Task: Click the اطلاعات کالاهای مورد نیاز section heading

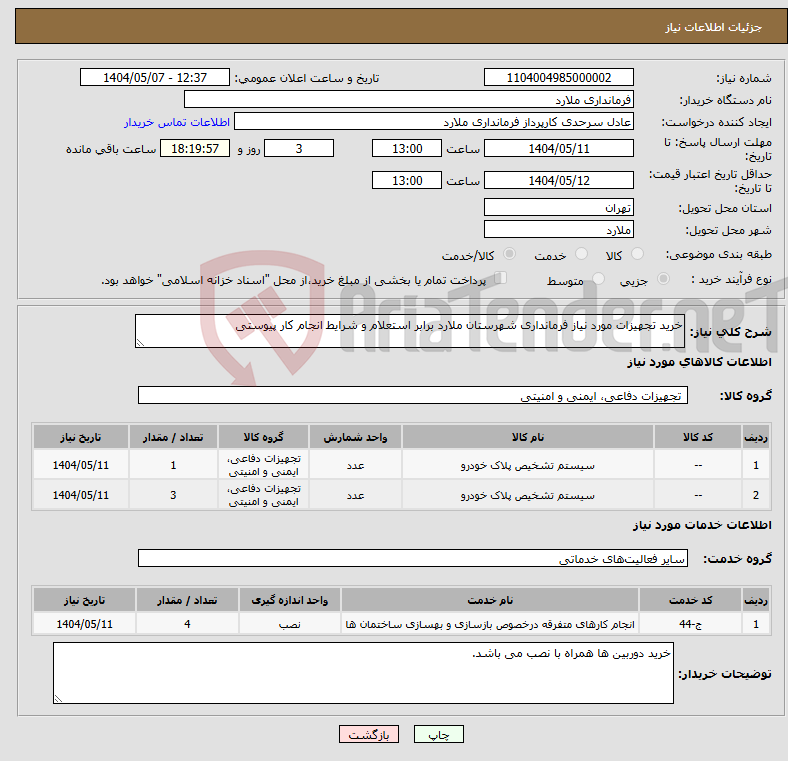Action: tap(699, 362)
